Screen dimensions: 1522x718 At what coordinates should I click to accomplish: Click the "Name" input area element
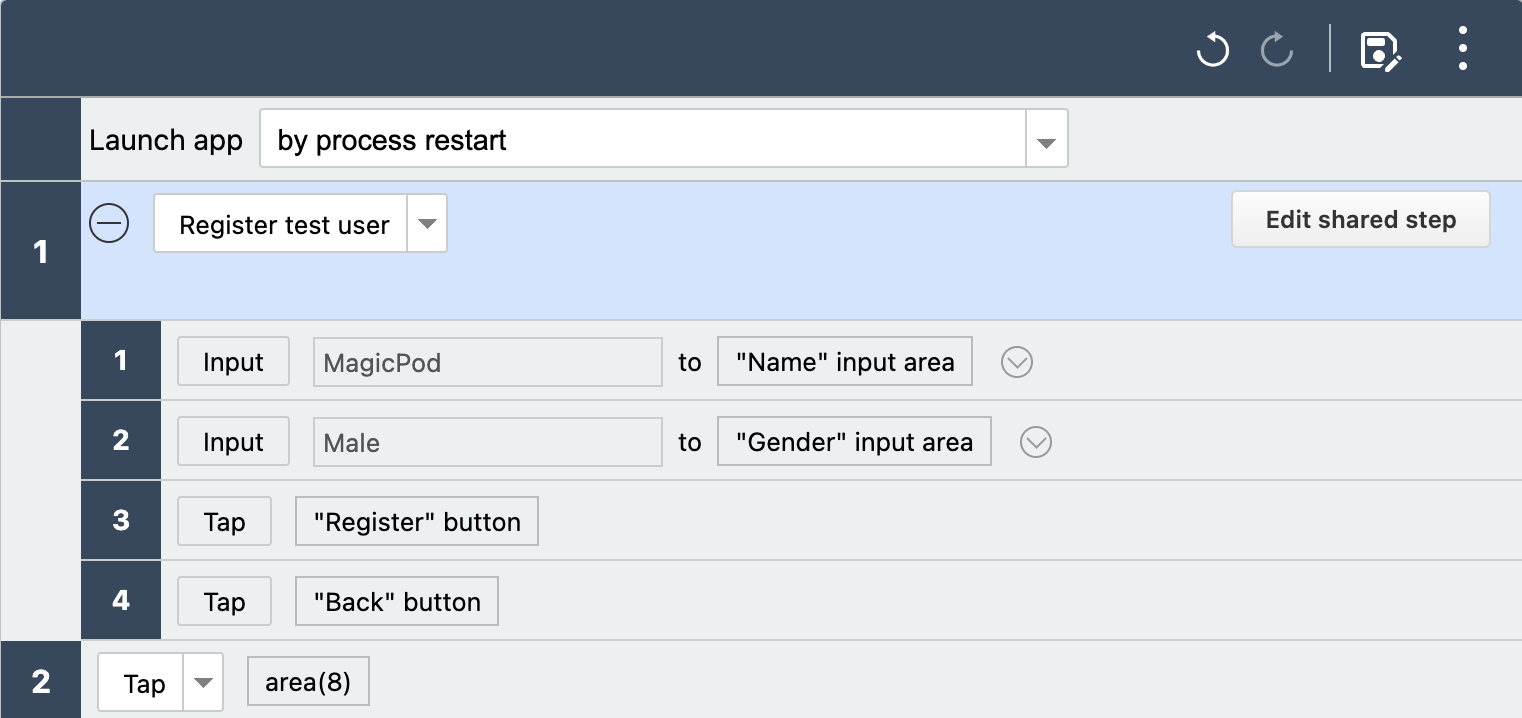845,362
